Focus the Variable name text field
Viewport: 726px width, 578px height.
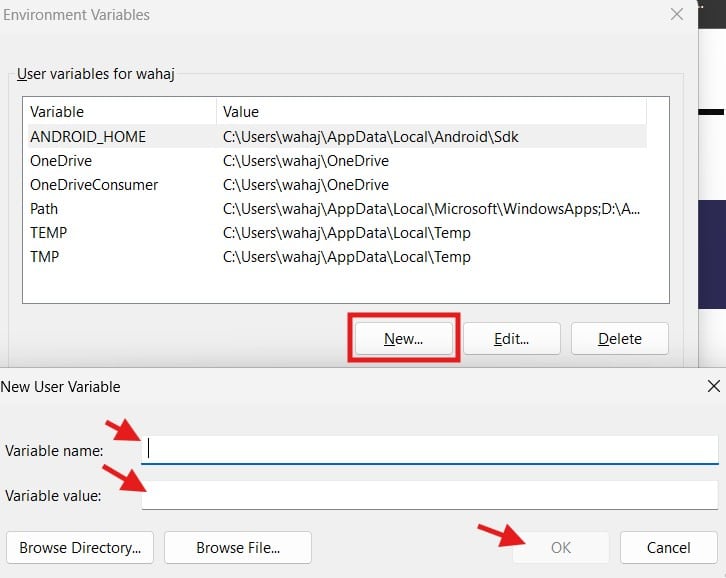(430, 450)
